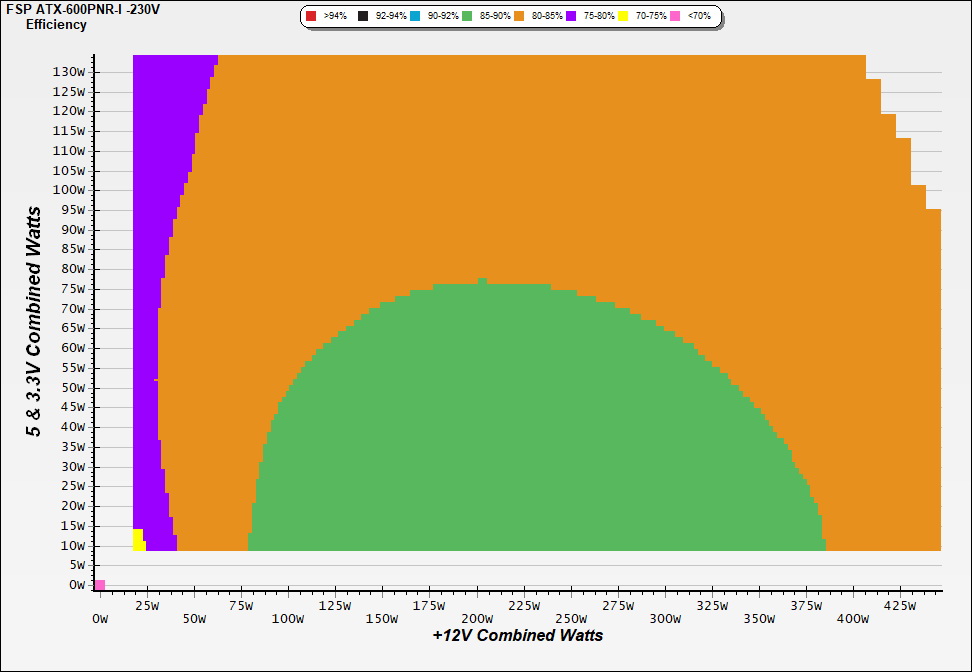
Task: Click the black 92-94% legend swatch
Action: (x=363, y=17)
